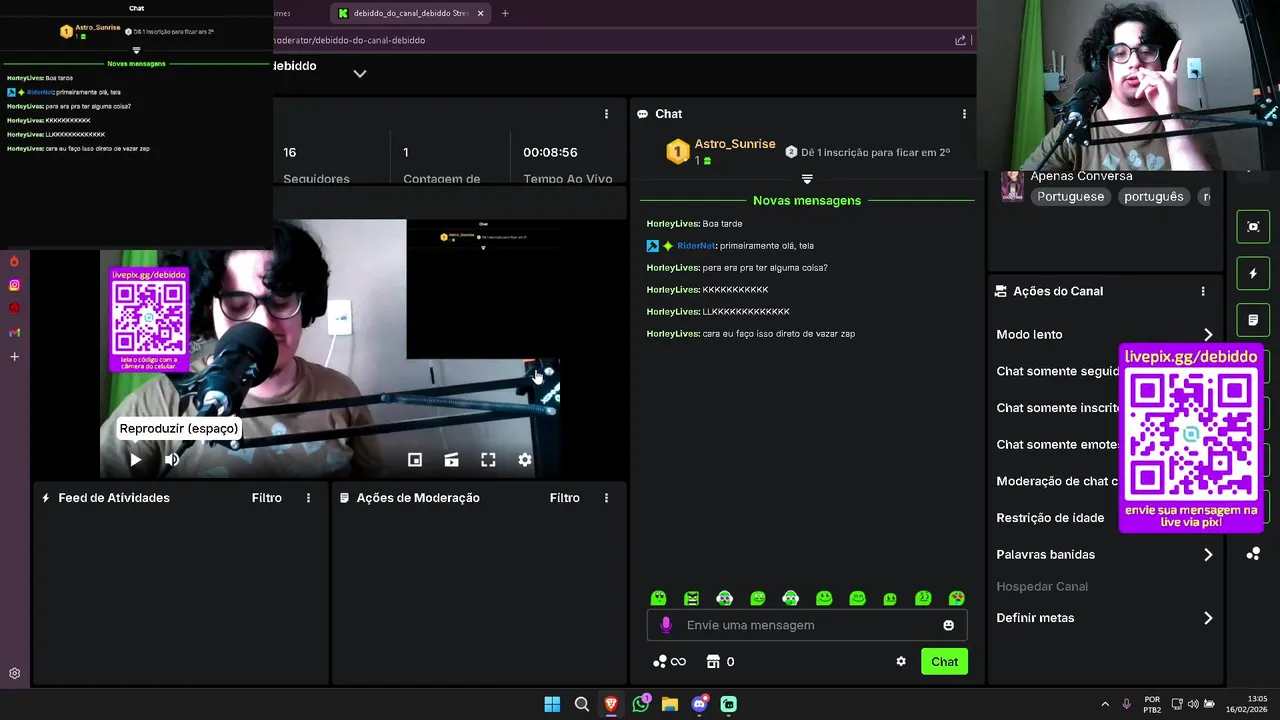Screen dimensions: 1280x720
Task: Click the browser address bar URL
Action: point(349,40)
